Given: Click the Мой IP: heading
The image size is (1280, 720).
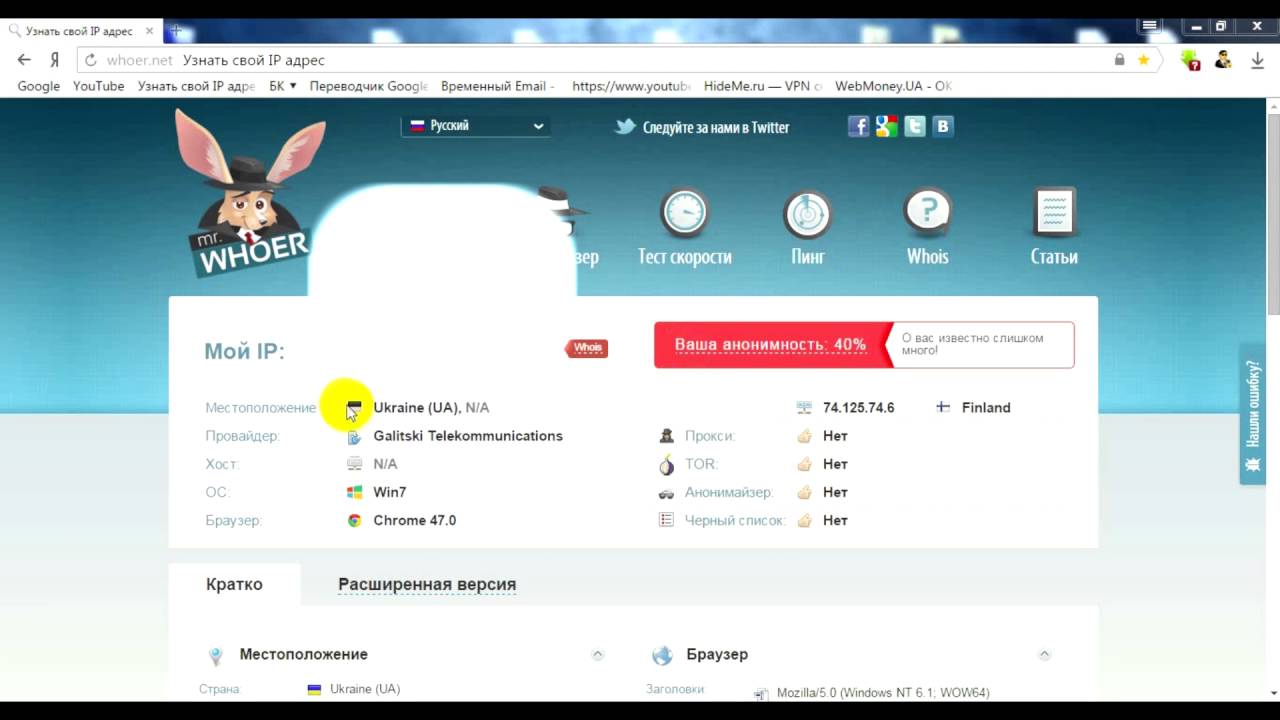Looking at the screenshot, I should pos(244,351).
